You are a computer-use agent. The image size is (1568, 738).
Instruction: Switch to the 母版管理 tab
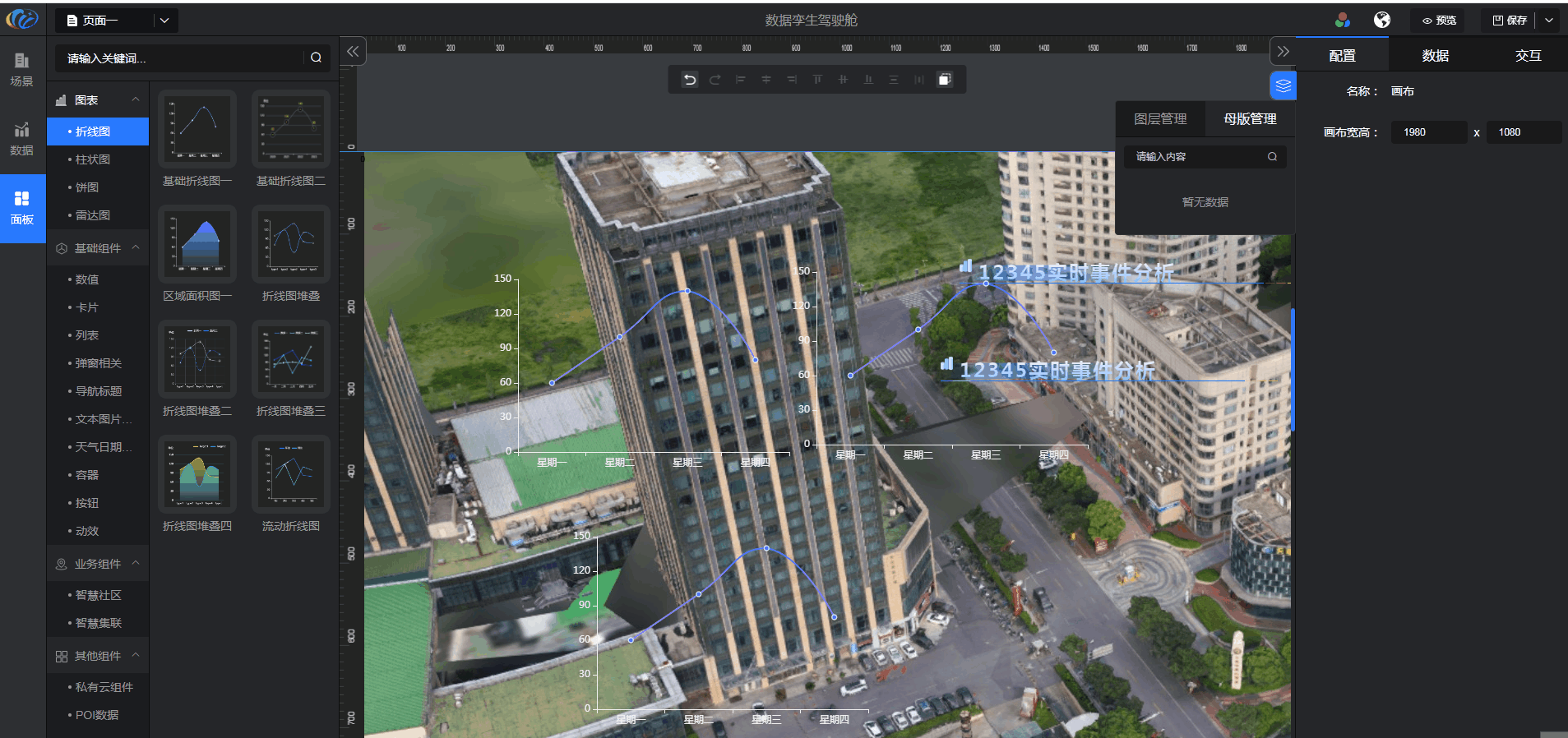click(1250, 119)
